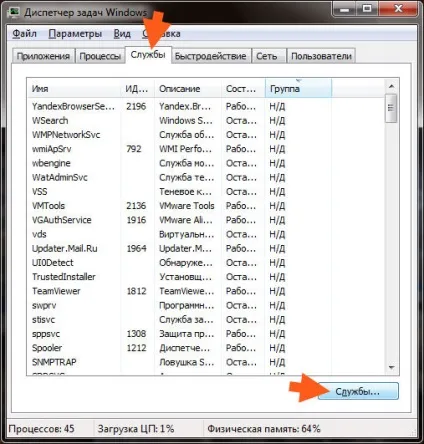Sort by the Описание column header
The width and height of the screenshot is (424, 444).
[188, 89]
